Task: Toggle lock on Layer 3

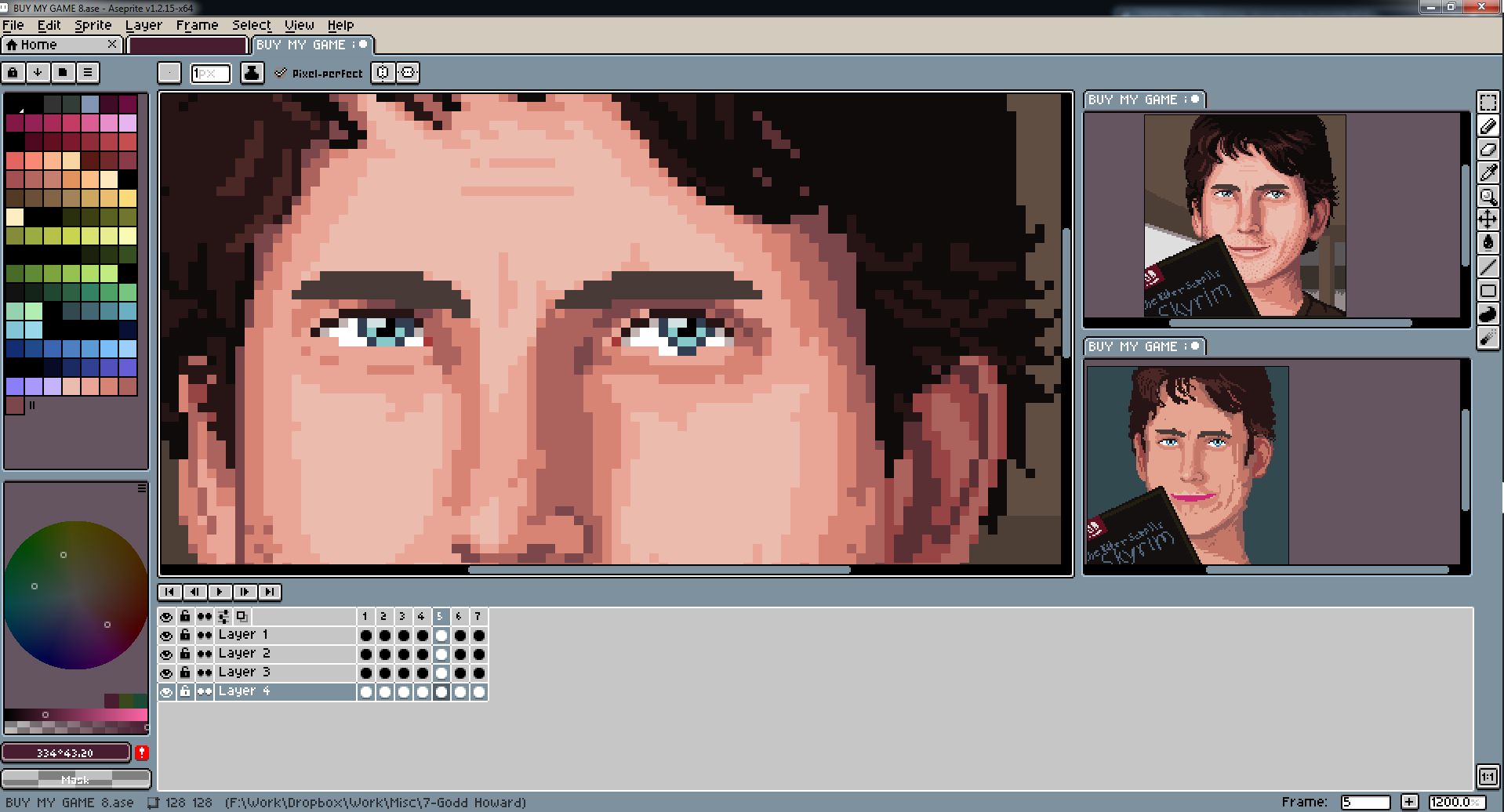Action: click(185, 672)
